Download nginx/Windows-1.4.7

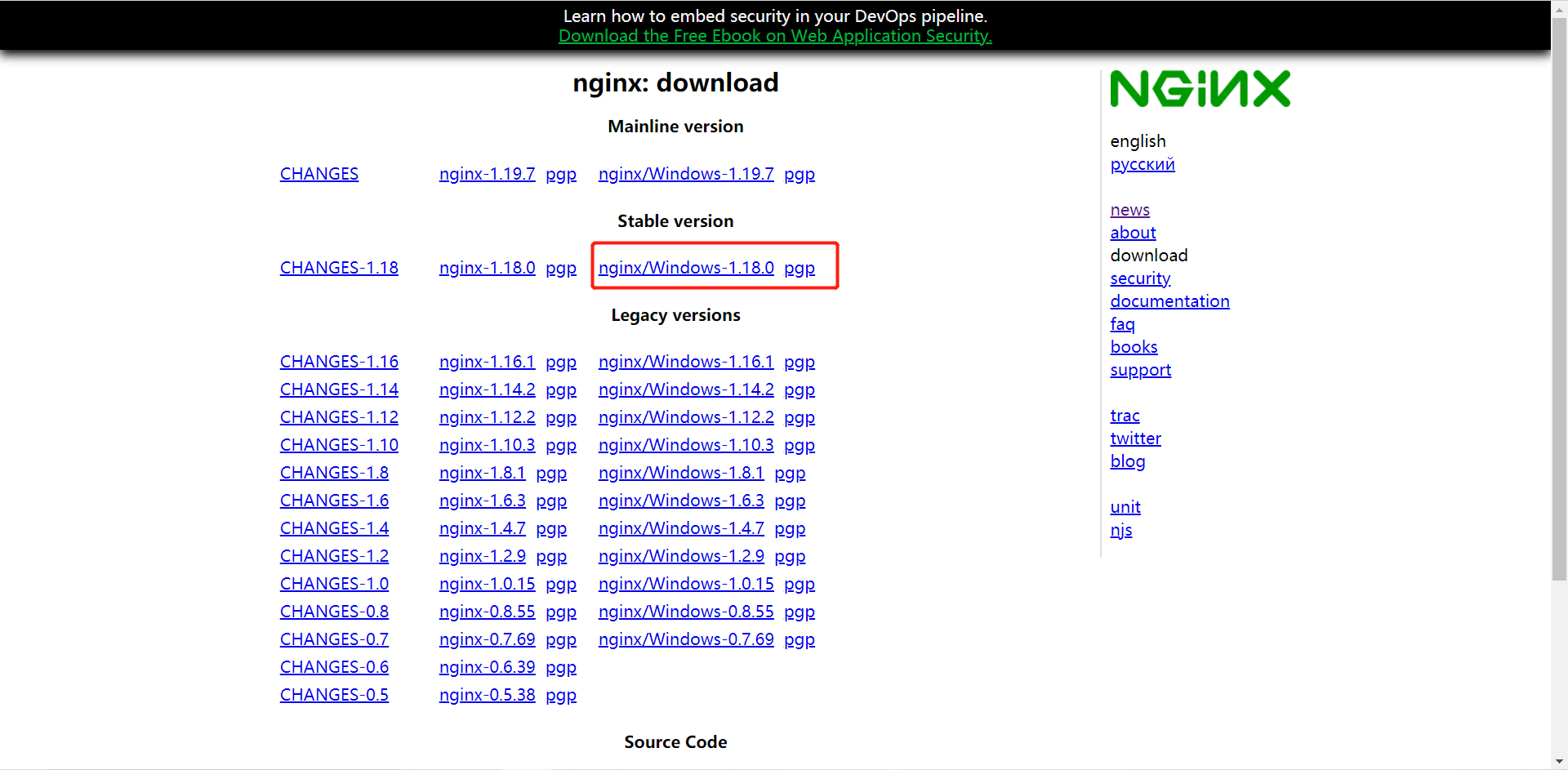pyautogui.click(x=681, y=528)
